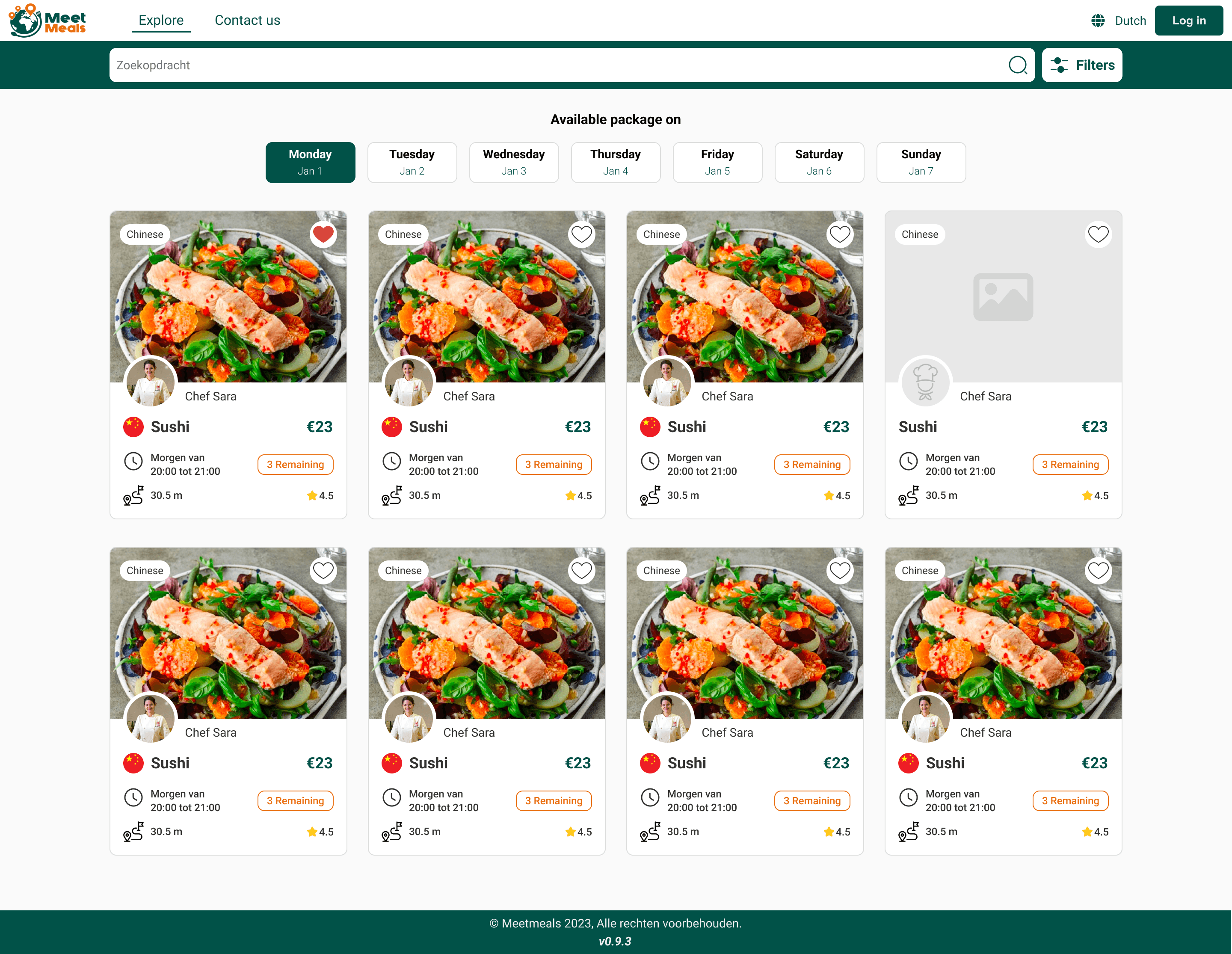Click the globe language icon
1232x954 pixels.
click(1098, 21)
